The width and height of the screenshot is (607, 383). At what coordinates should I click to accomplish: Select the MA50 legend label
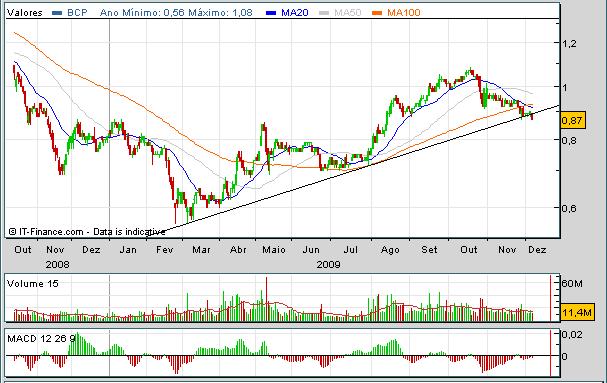348,13
